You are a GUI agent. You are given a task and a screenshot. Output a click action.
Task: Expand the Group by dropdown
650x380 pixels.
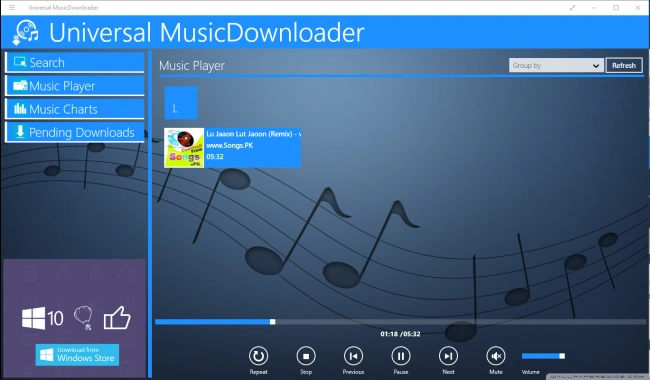click(556, 65)
